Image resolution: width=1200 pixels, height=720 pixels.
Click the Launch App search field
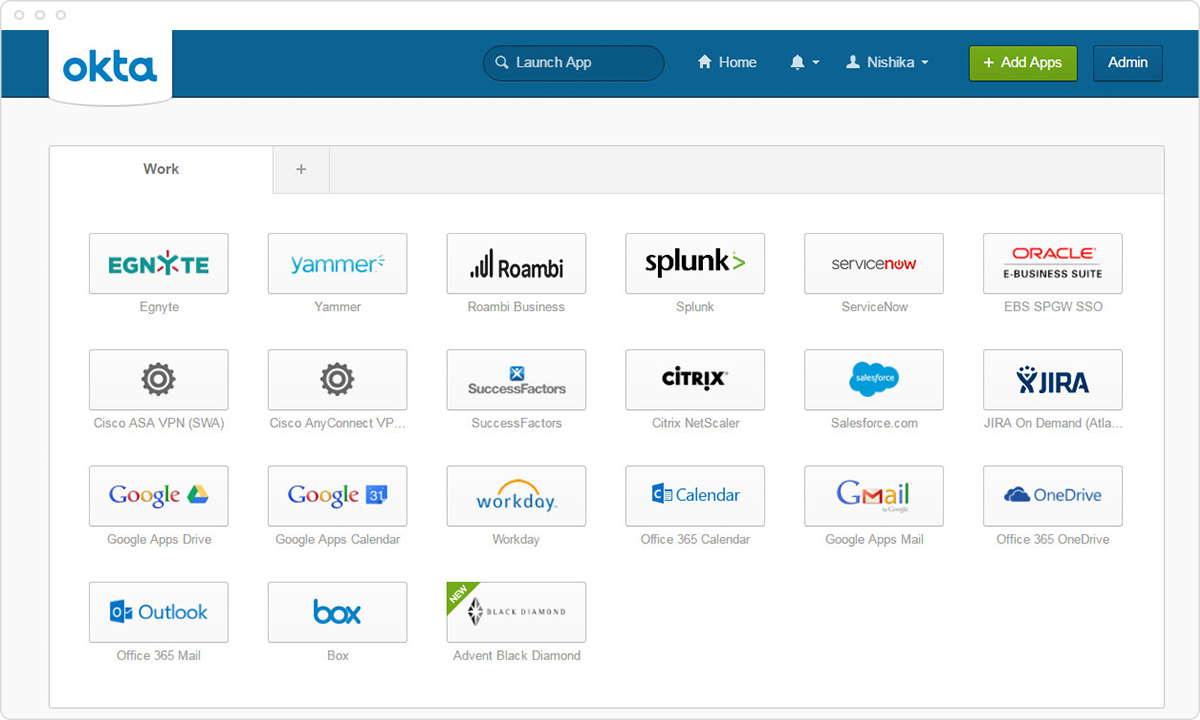pyautogui.click(x=574, y=62)
